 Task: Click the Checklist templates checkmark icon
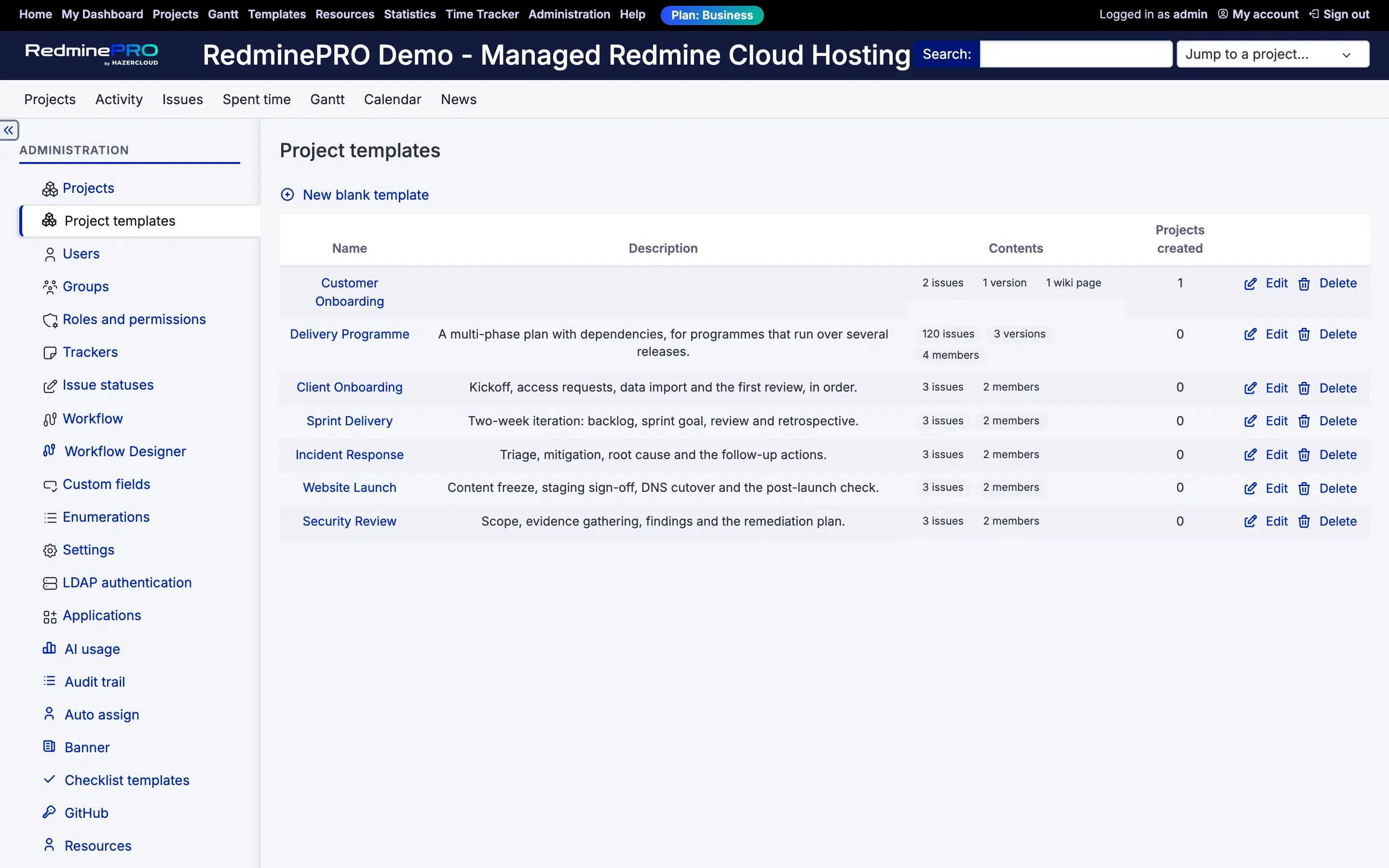click(49, 779)
